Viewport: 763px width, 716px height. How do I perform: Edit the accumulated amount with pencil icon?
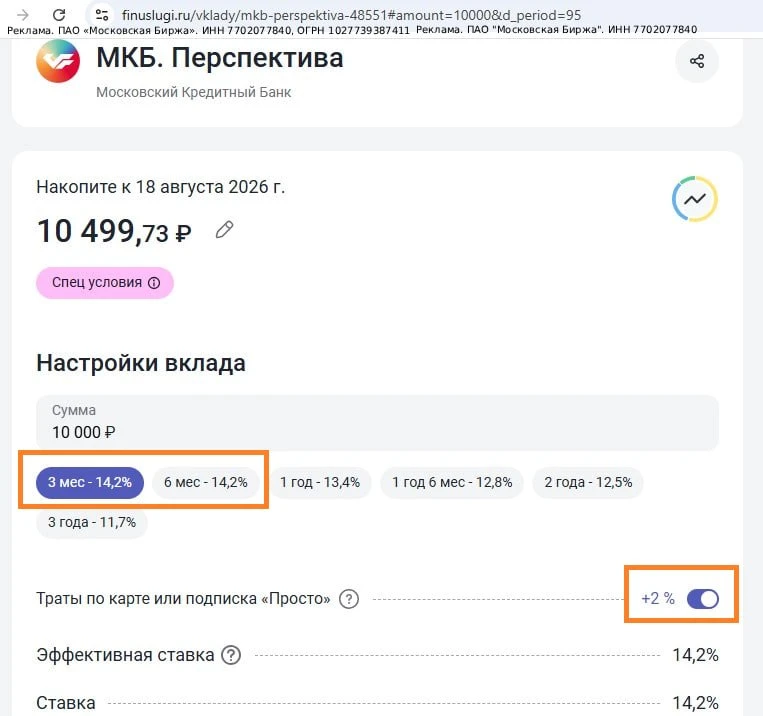(x=224, y=230)
